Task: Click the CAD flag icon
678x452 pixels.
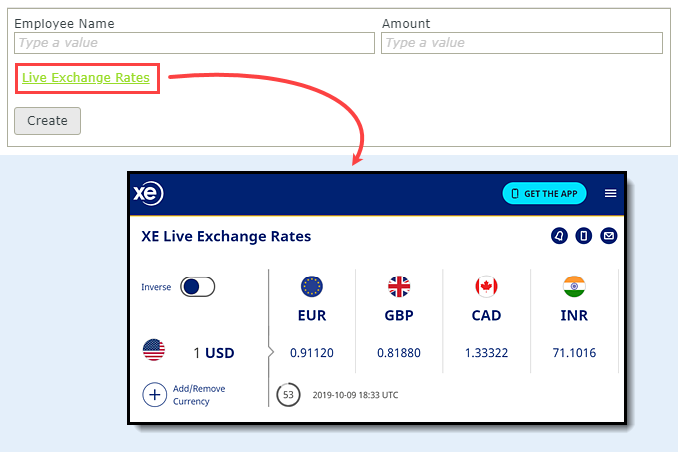Action: [x=486, y=287]
